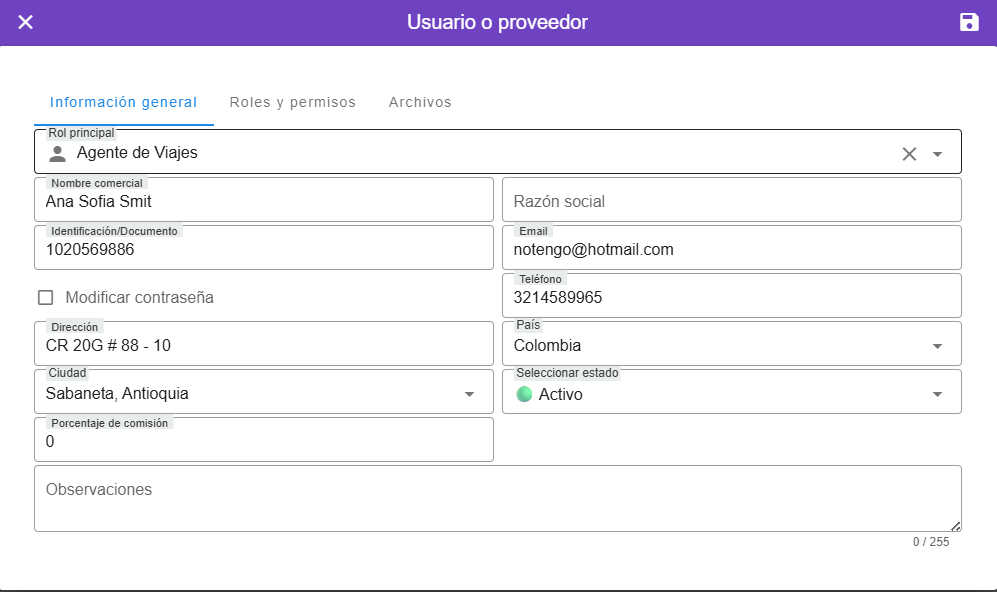Select the Teléfono input field
Screen dimensions: 997x592
tap(731, 297)
